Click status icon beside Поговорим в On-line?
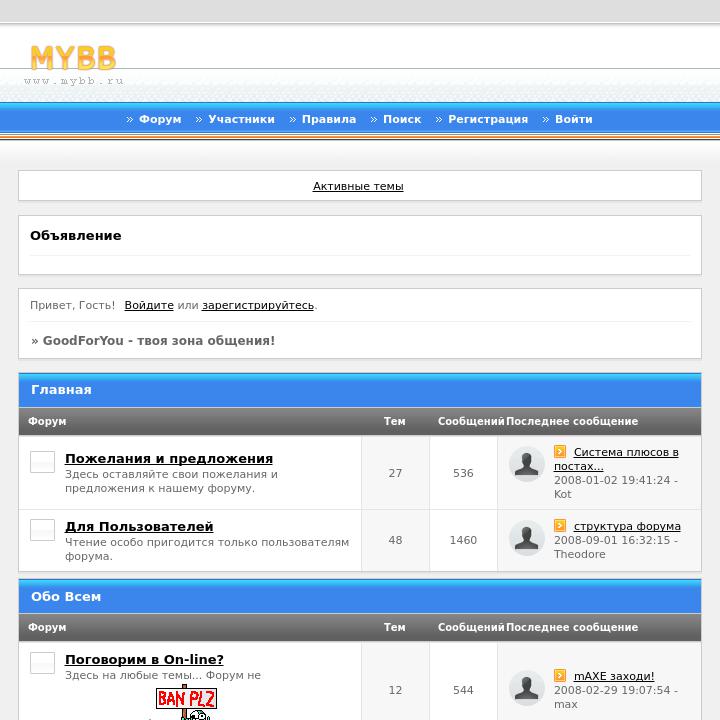The height and width of the screenshot is (720, 720). point(42,663)
